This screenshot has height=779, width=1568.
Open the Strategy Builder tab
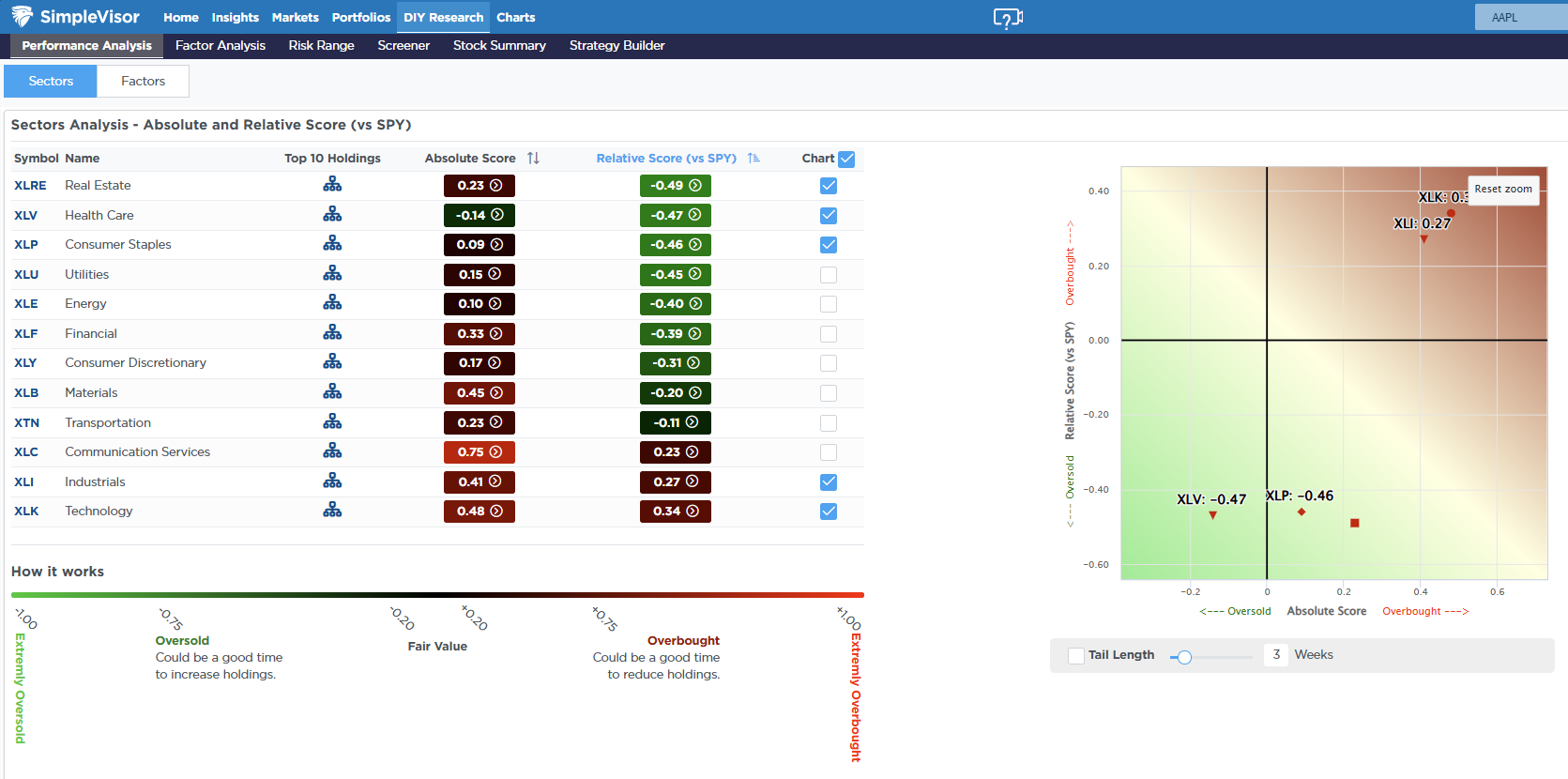click(617, 45)
